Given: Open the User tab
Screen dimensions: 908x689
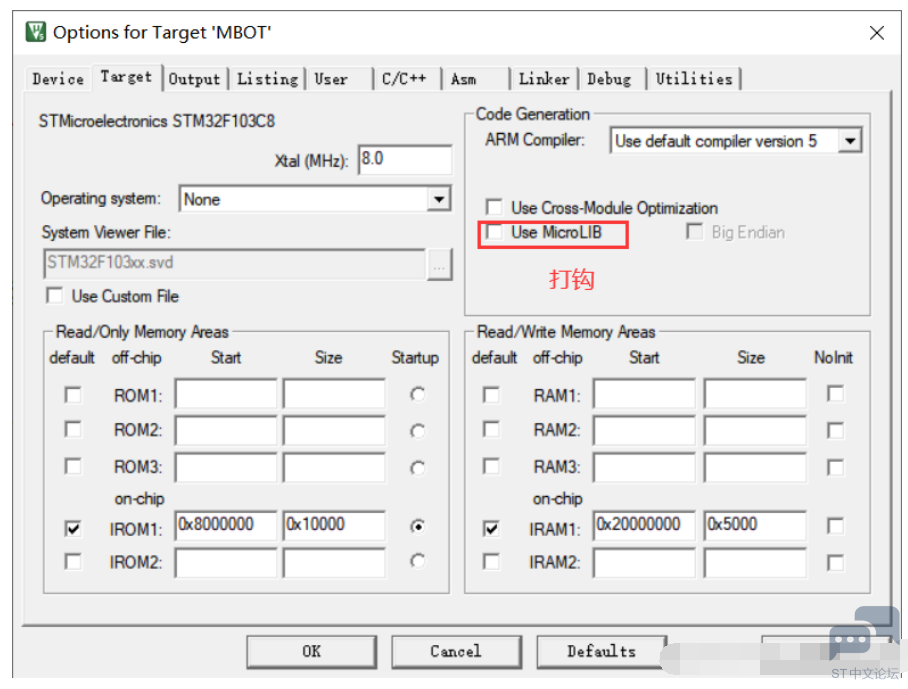Looking at the screenshot, I should tap(331, 79).
